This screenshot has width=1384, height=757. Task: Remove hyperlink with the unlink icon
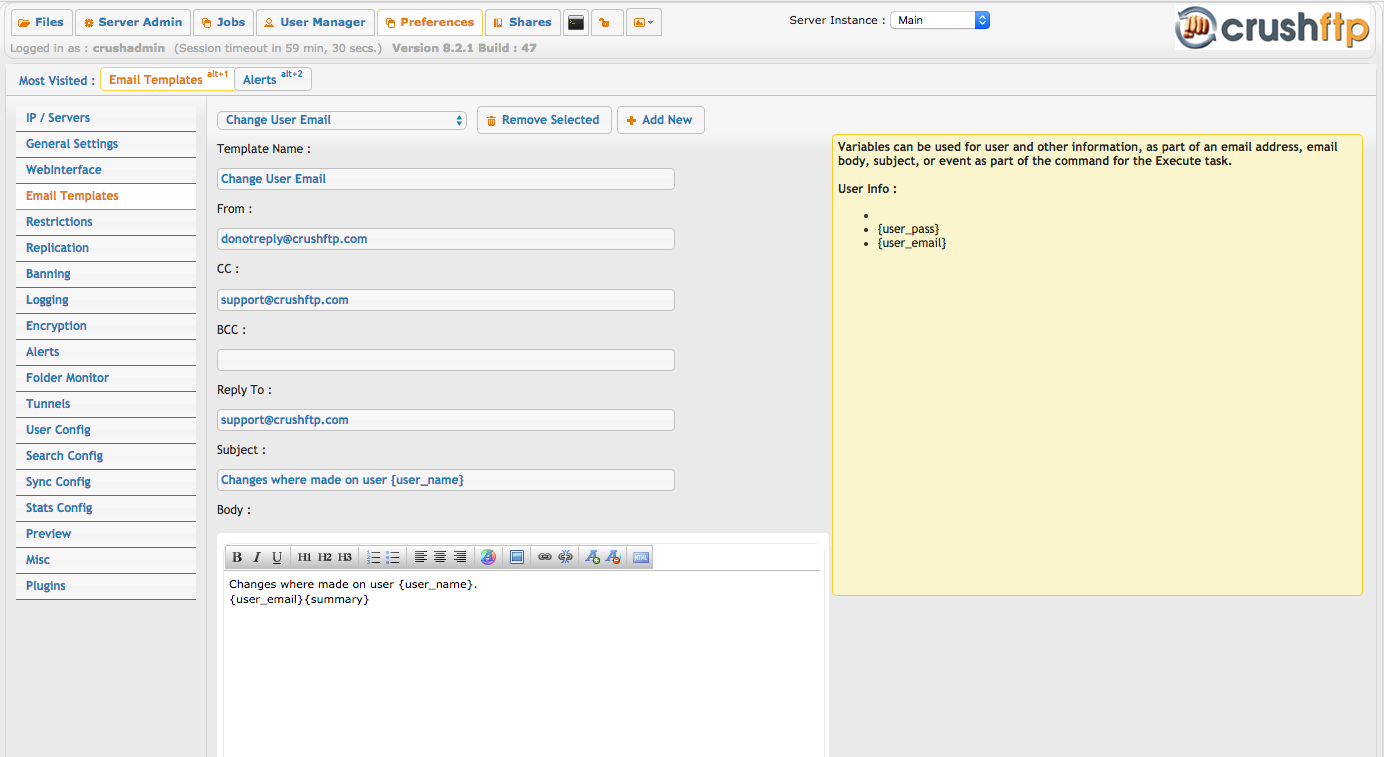565,557
